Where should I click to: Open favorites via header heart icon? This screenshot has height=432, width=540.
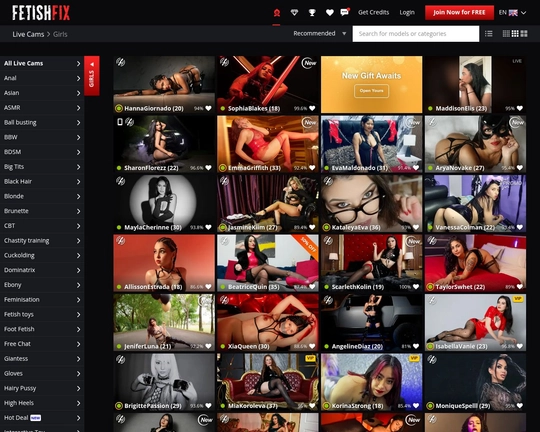point(330,13)
